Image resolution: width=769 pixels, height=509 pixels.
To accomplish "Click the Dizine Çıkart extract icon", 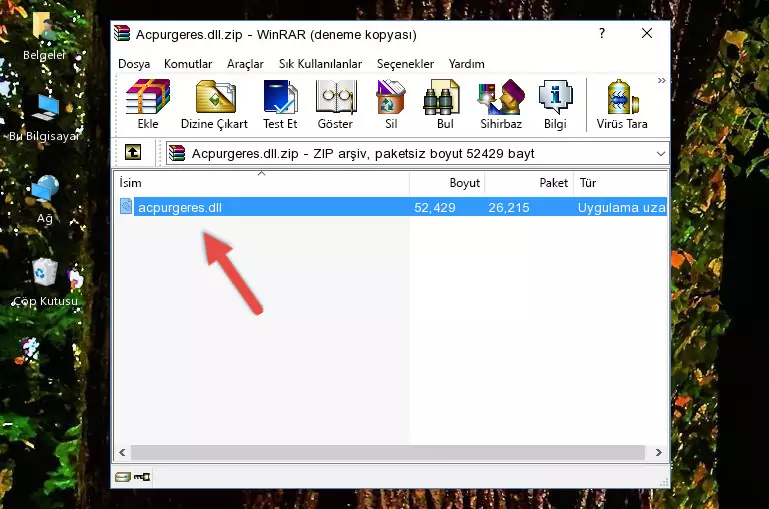I will (214, 104).
